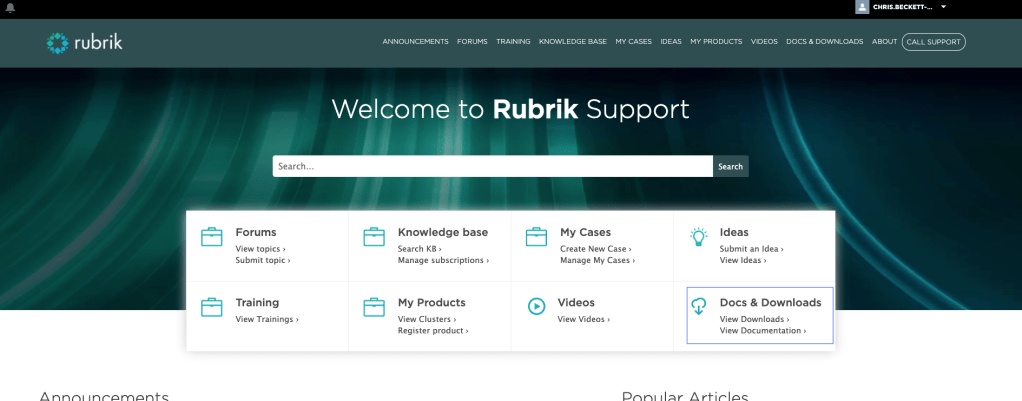Click the Ideas lightbulb icon
The image size is (1022, 401).
(698, 237)
